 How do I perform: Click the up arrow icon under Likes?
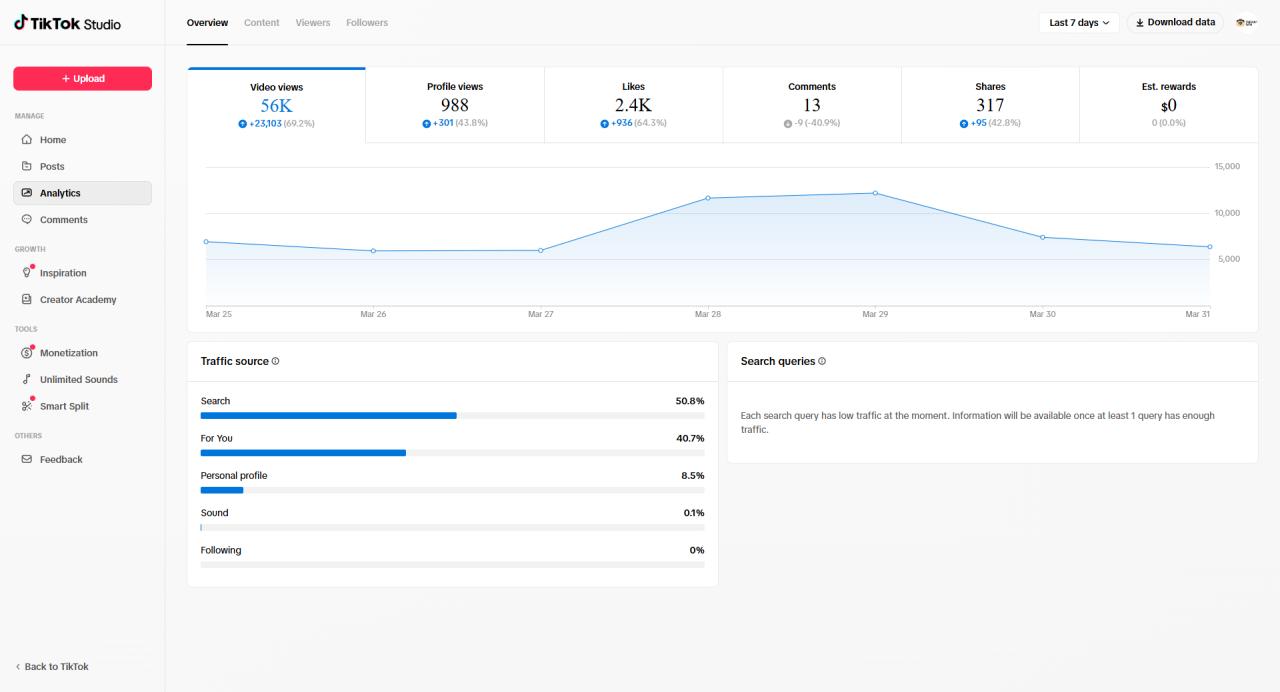click(x=604, y=123)
